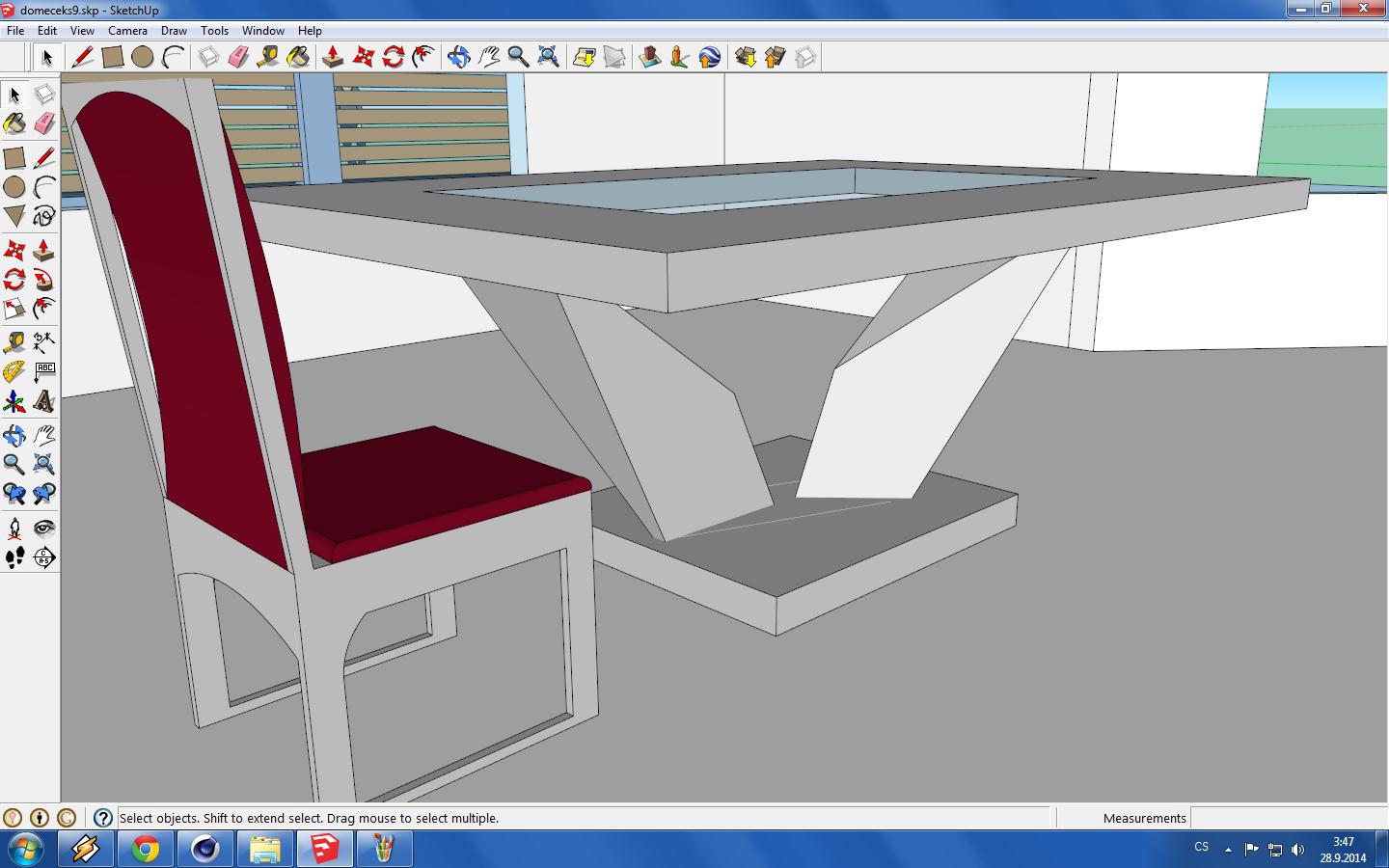
Task: Activate the Look Around eye tool
Action: [x=44, y=528]
